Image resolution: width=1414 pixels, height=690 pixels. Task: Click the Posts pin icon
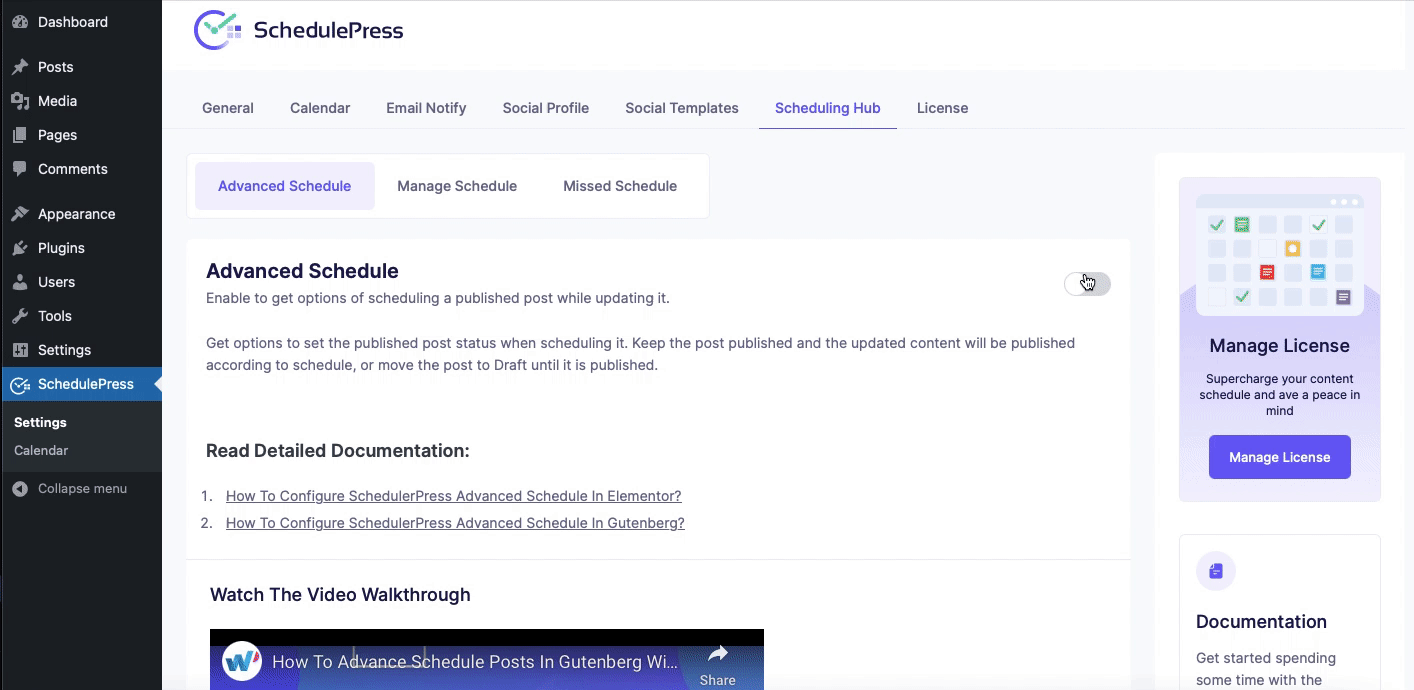click(x=20, y=67)
